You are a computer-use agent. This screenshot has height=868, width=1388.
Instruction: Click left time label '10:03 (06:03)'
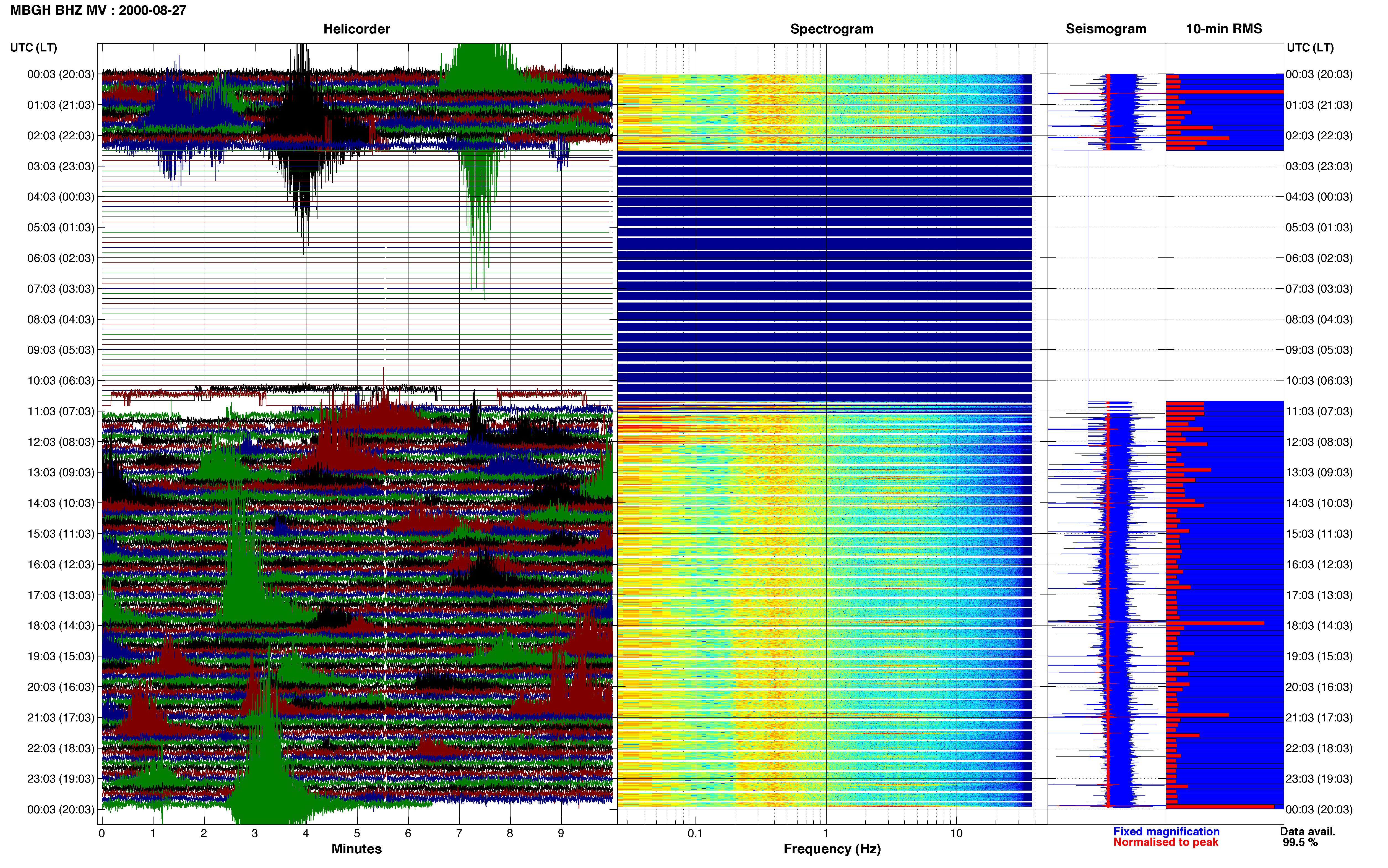[61, 380]
